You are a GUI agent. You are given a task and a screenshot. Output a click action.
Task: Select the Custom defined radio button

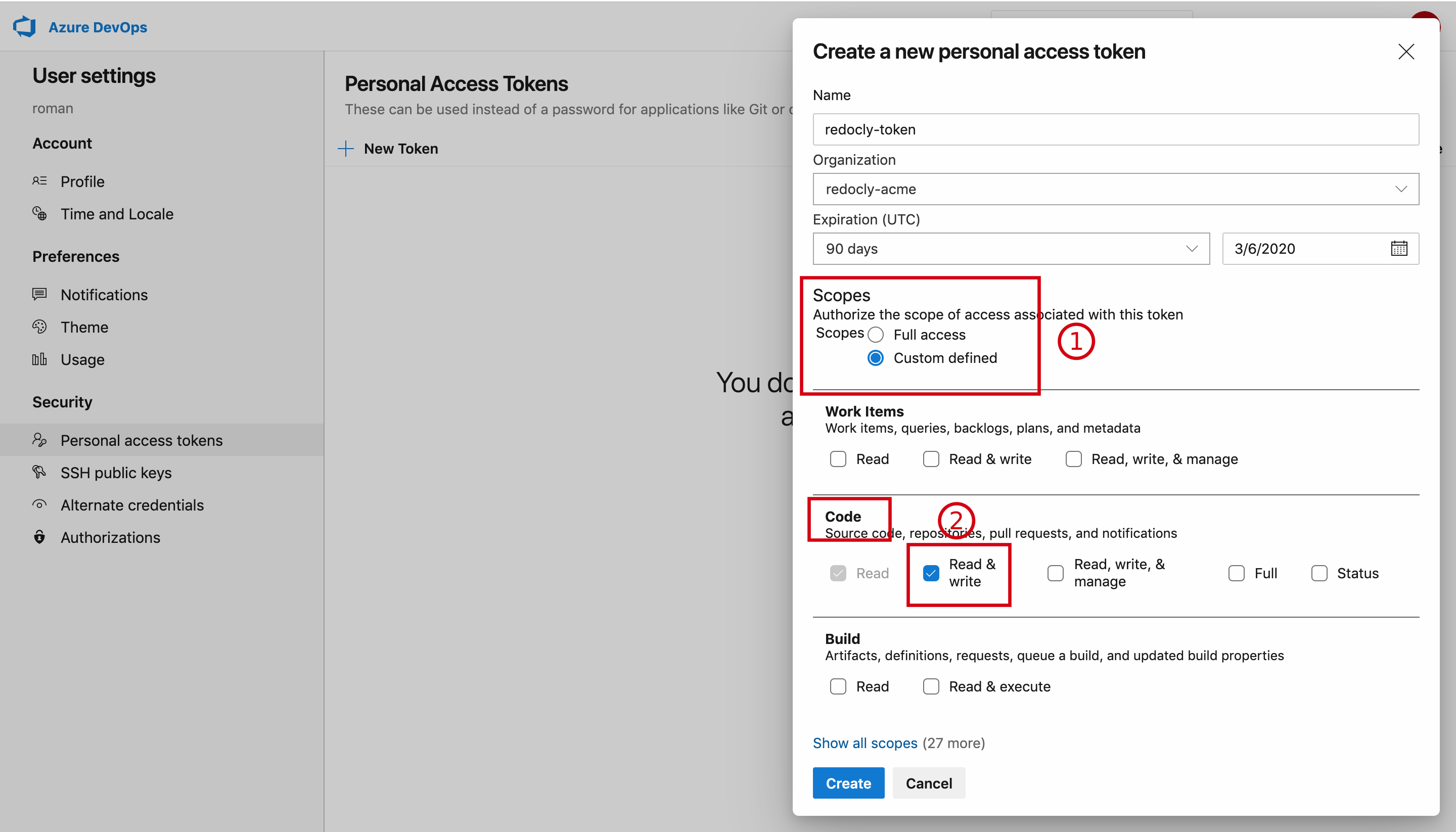pyautogui.click(x=876, y=358)
